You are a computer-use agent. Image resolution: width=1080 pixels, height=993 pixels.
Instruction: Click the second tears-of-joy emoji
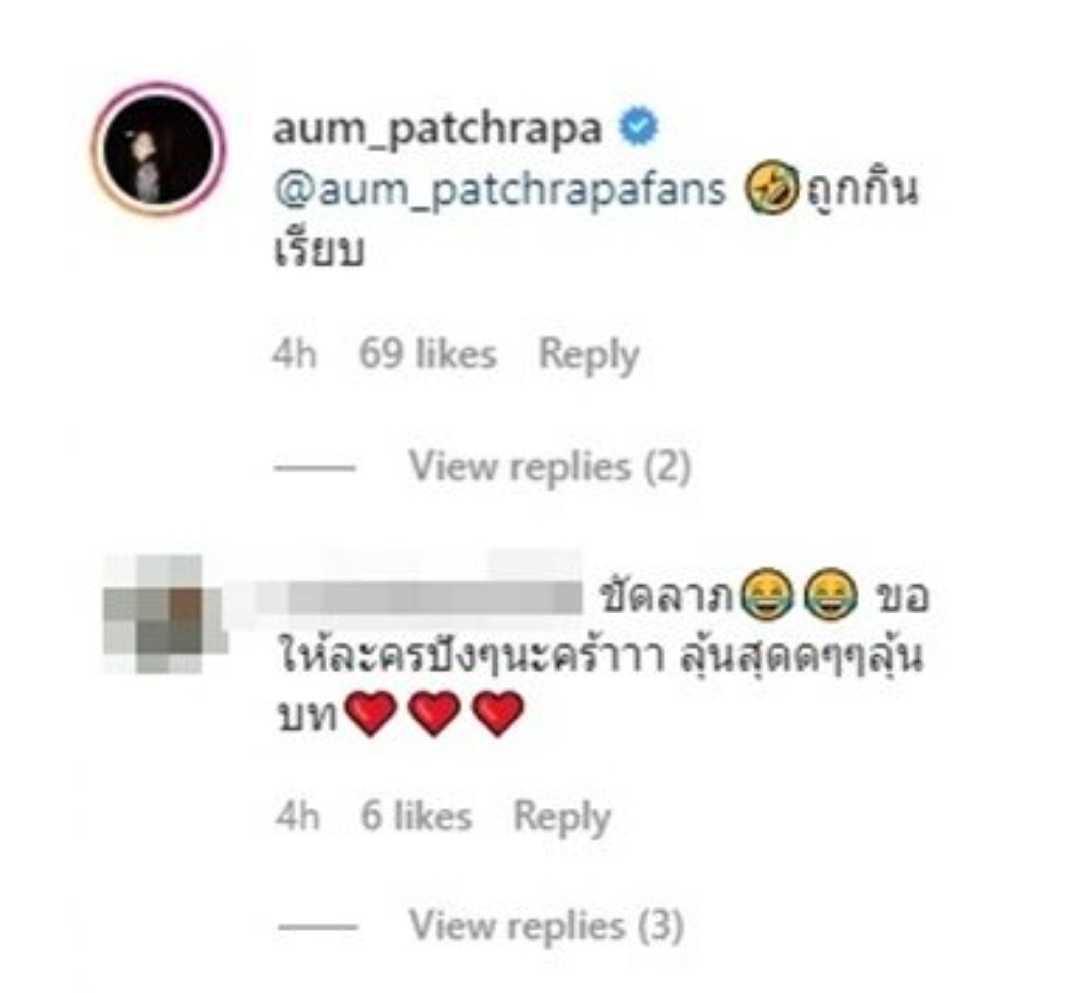[832, 596]
